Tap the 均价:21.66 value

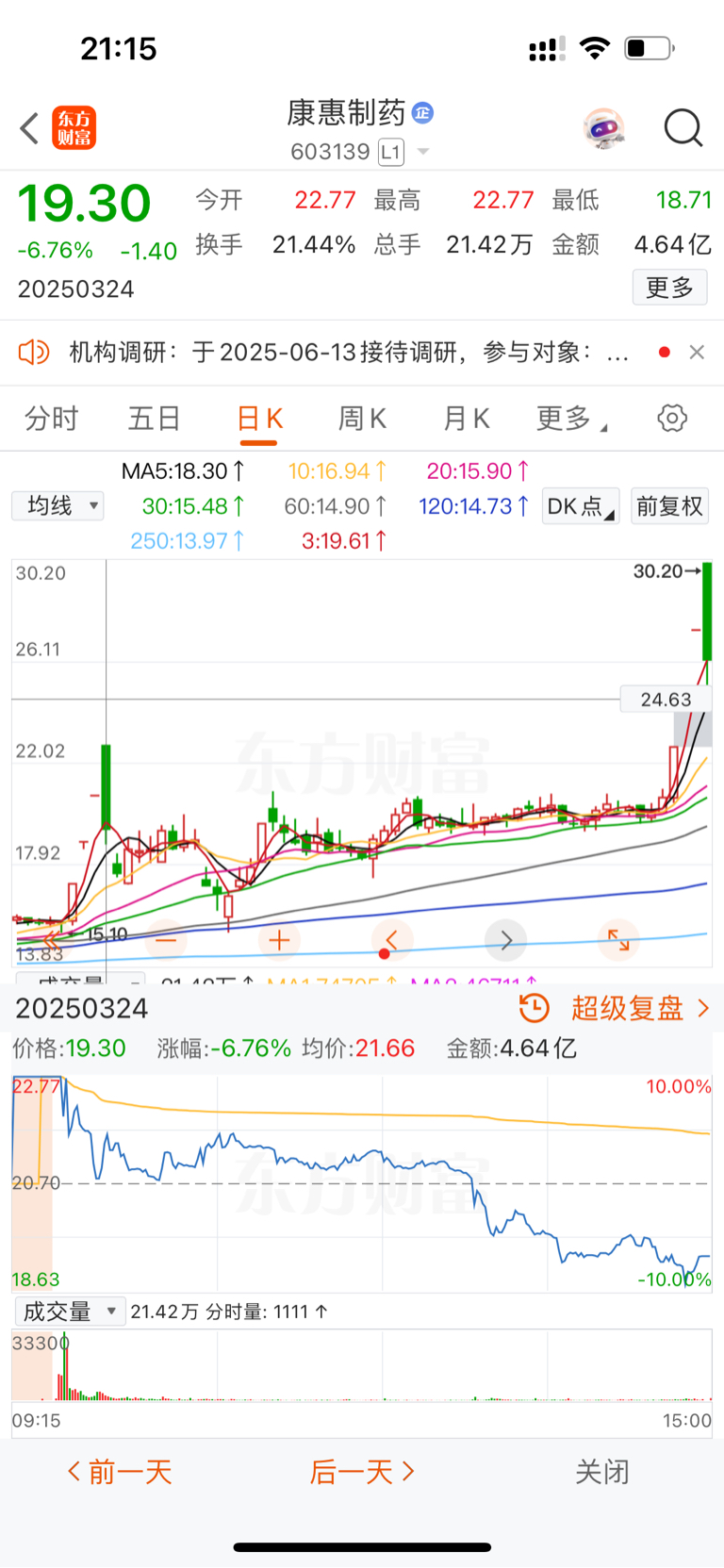(x=358, y=1048)
